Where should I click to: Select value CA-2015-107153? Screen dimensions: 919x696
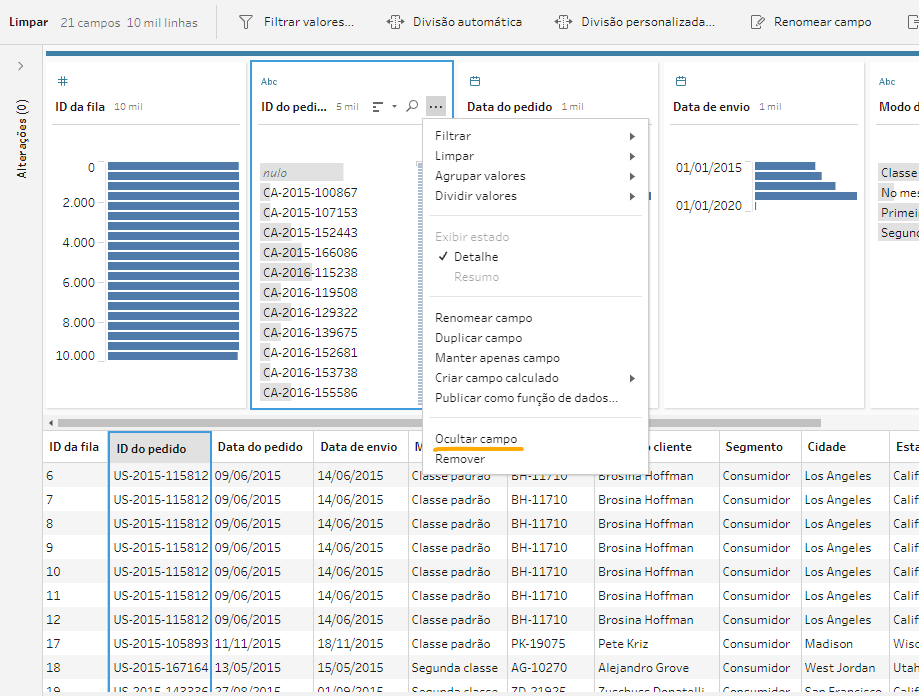pos(310,213)
